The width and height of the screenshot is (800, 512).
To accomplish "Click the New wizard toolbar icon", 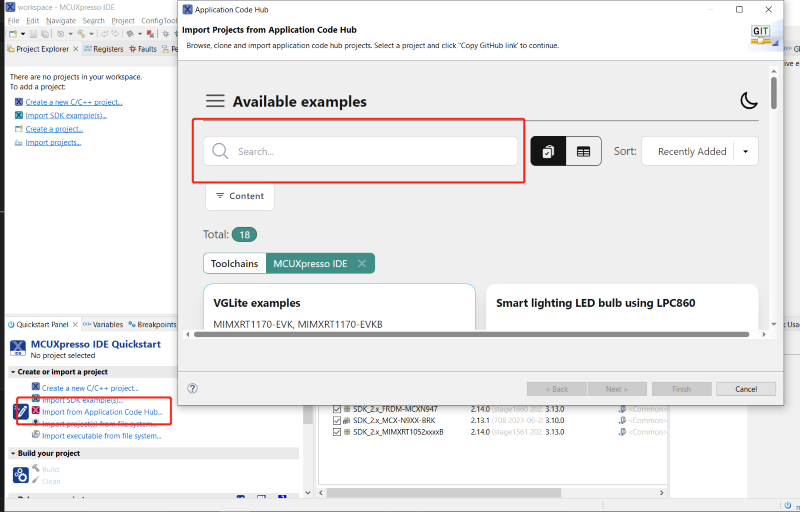I will point(13,34).
